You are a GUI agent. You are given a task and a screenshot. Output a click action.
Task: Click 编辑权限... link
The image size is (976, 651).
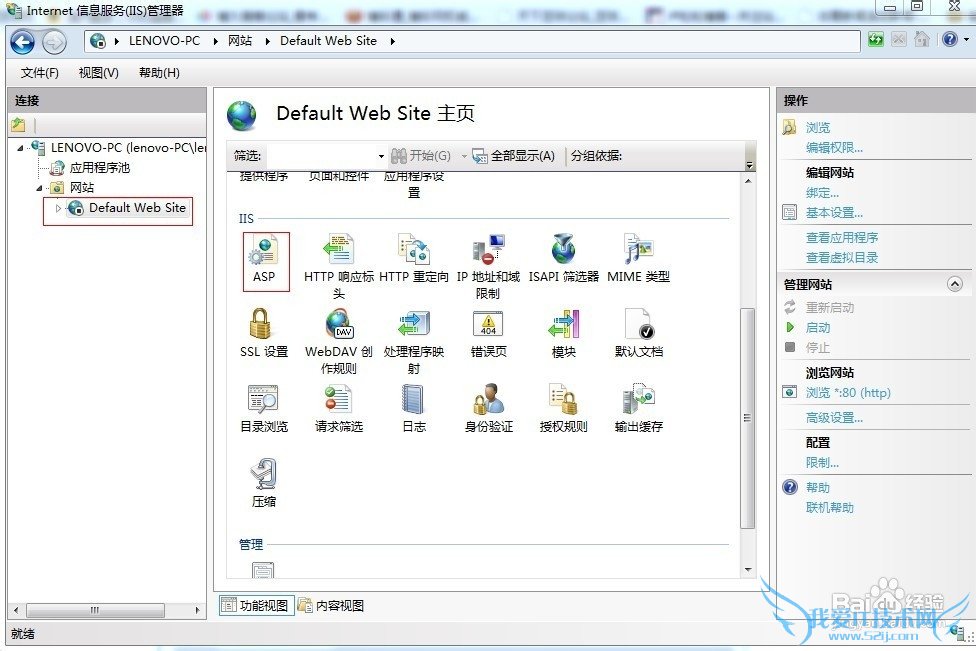[x=834, y=148]
